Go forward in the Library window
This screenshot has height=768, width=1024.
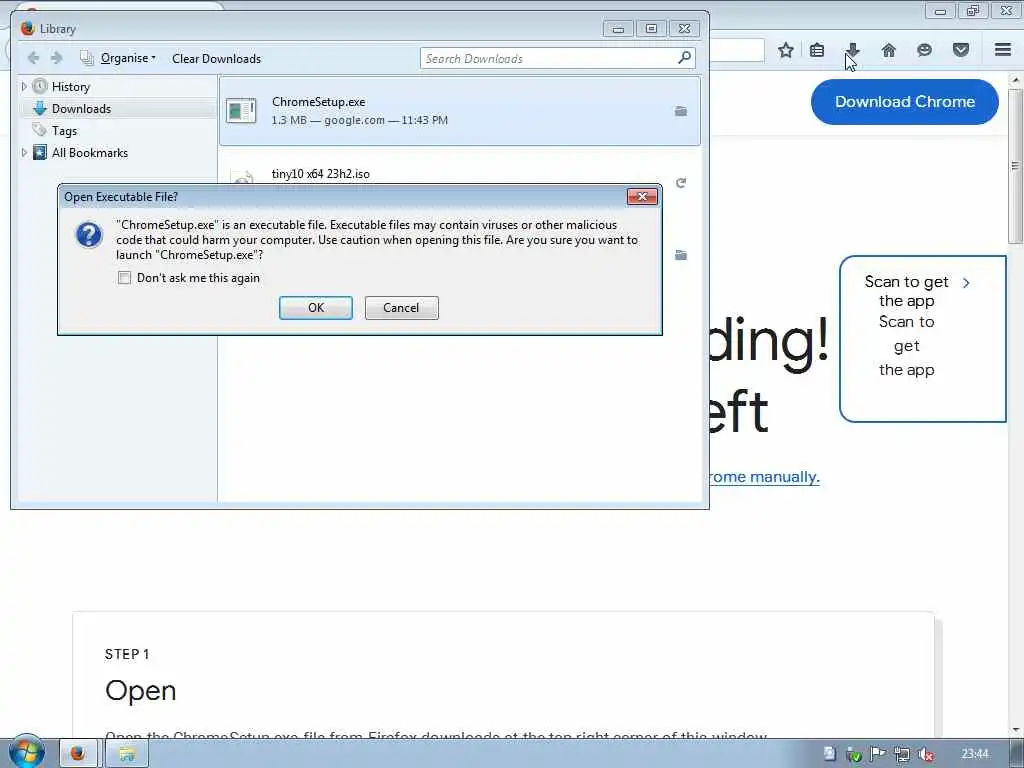pyautogui.click(x=57, y=58)
